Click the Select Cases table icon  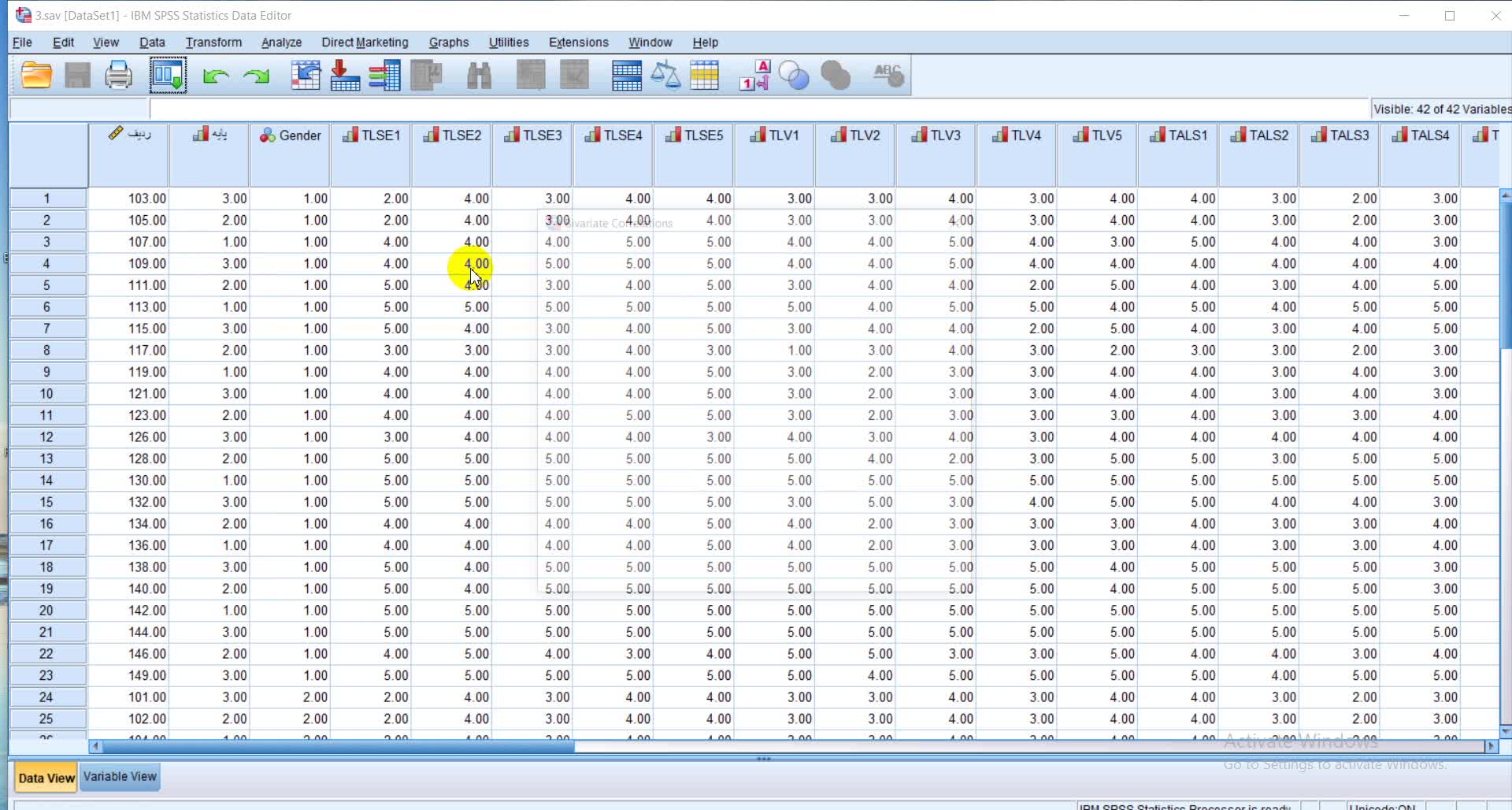pyautogui.click(x=704, y=76)
